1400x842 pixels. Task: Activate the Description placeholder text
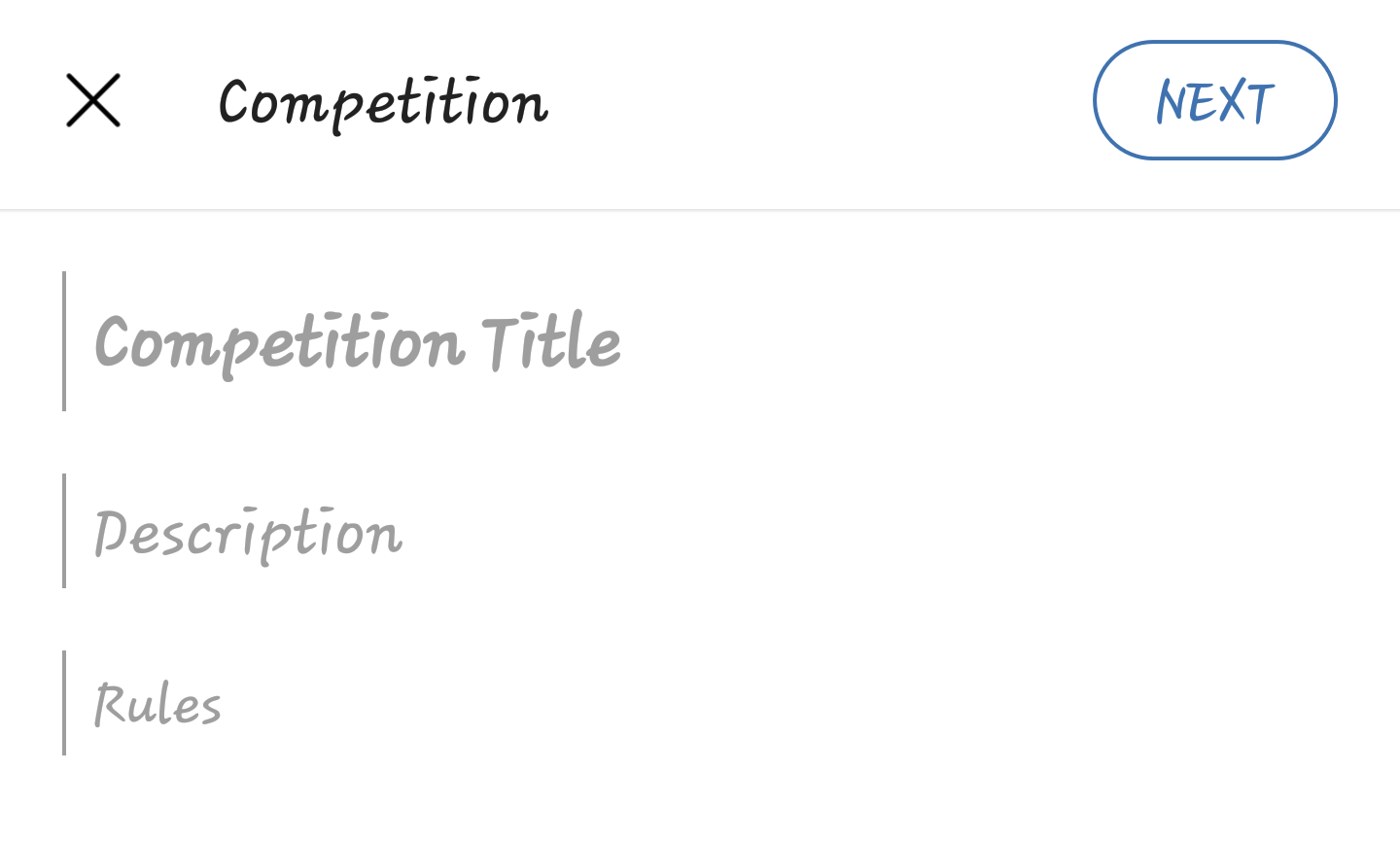click(x=248, y=535)
